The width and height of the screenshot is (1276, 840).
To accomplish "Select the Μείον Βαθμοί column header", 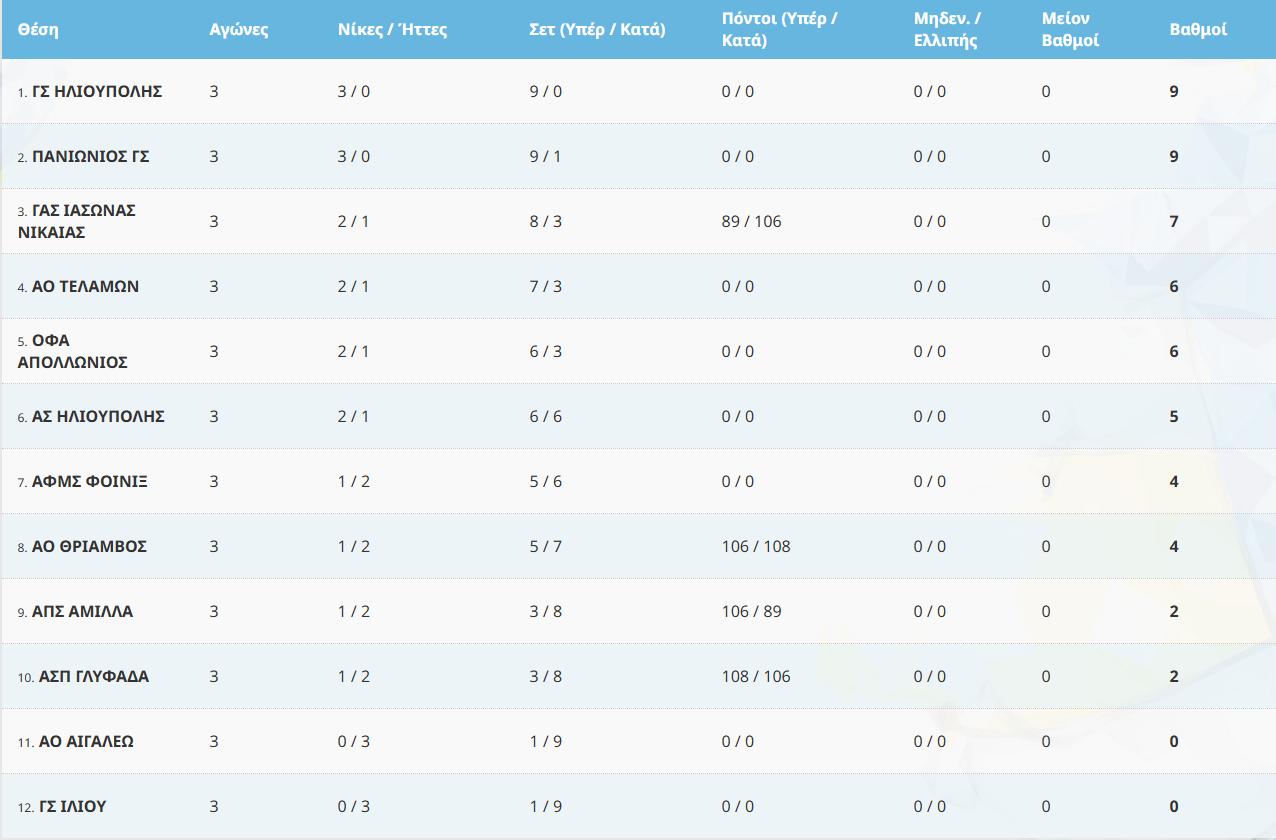I will click(x=1070, y=29).
